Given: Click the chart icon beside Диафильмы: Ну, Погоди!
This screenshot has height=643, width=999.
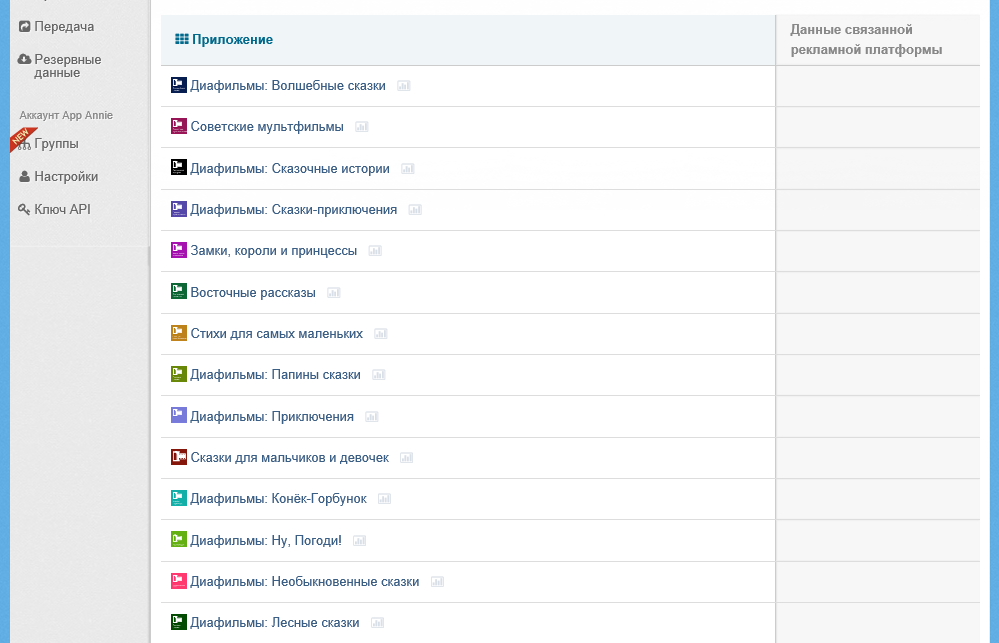Looking at the screenshot, I should (360, 541).
